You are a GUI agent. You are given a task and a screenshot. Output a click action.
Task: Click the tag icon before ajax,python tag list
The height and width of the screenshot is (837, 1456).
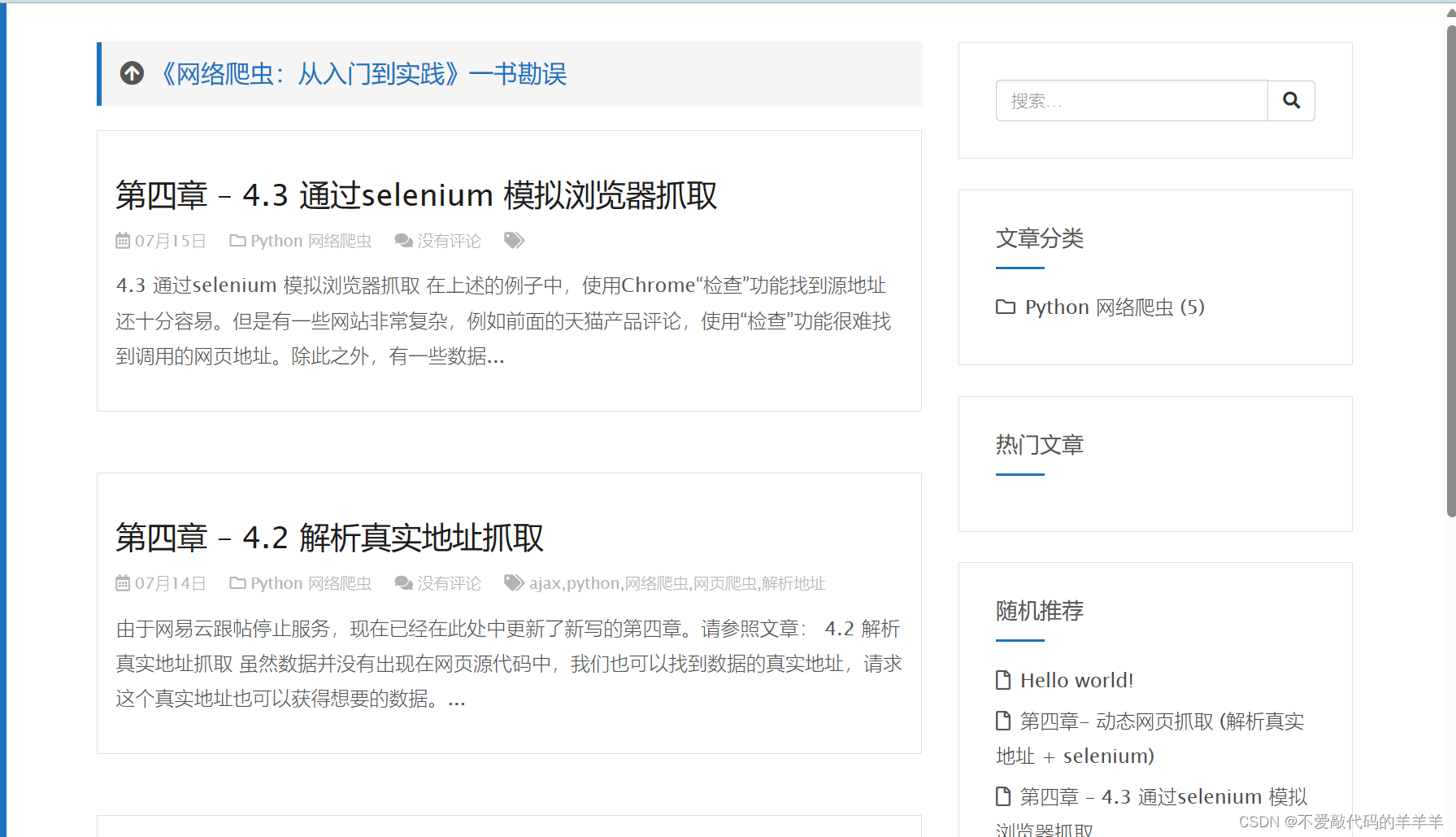pyautogui.click(x=513, y=582)
